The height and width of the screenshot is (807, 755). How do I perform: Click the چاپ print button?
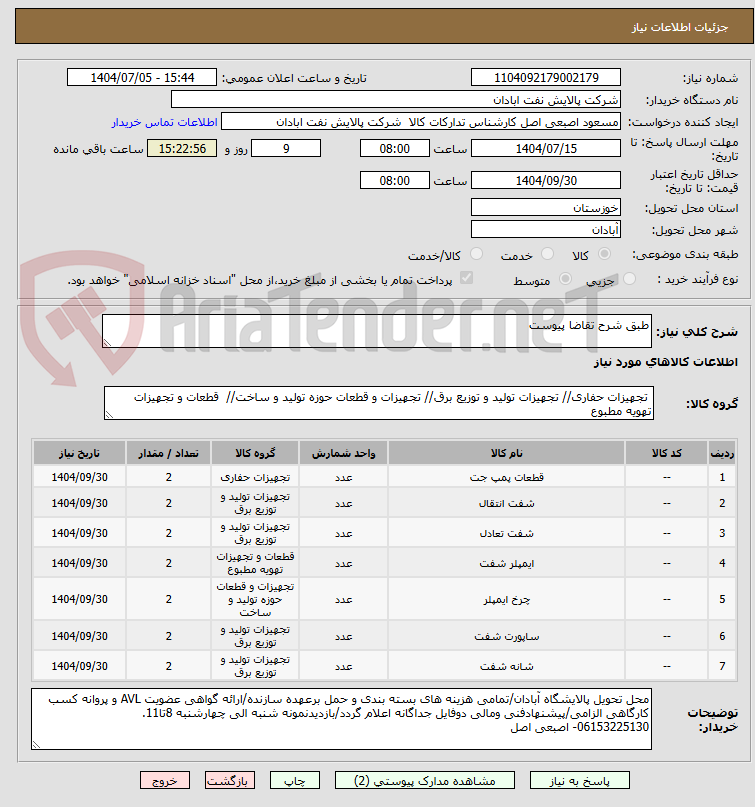[x=295, y=781]
